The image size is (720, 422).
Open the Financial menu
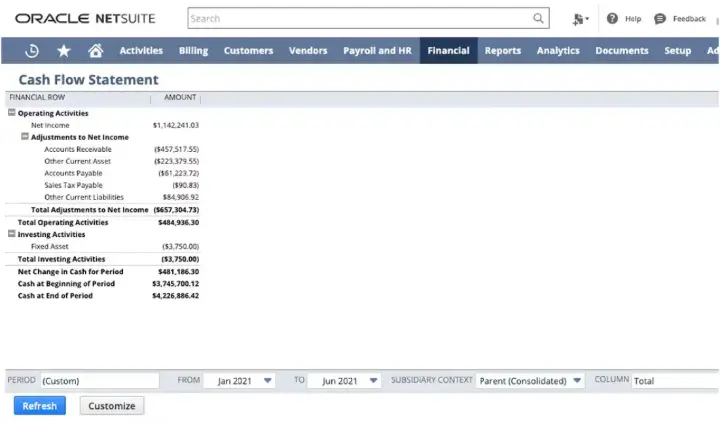click(448, 51)
